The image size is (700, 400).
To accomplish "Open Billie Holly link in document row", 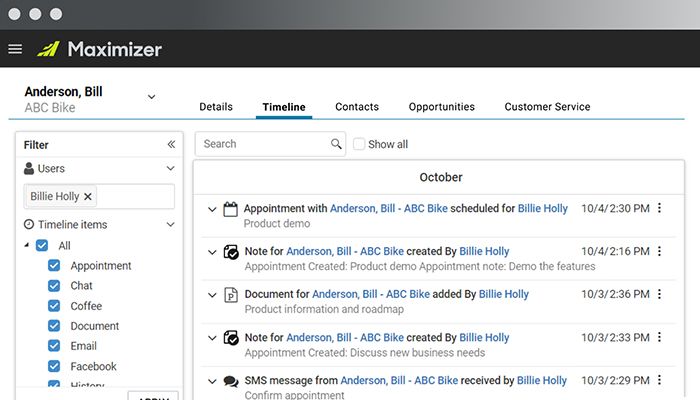I will (504, 294).
